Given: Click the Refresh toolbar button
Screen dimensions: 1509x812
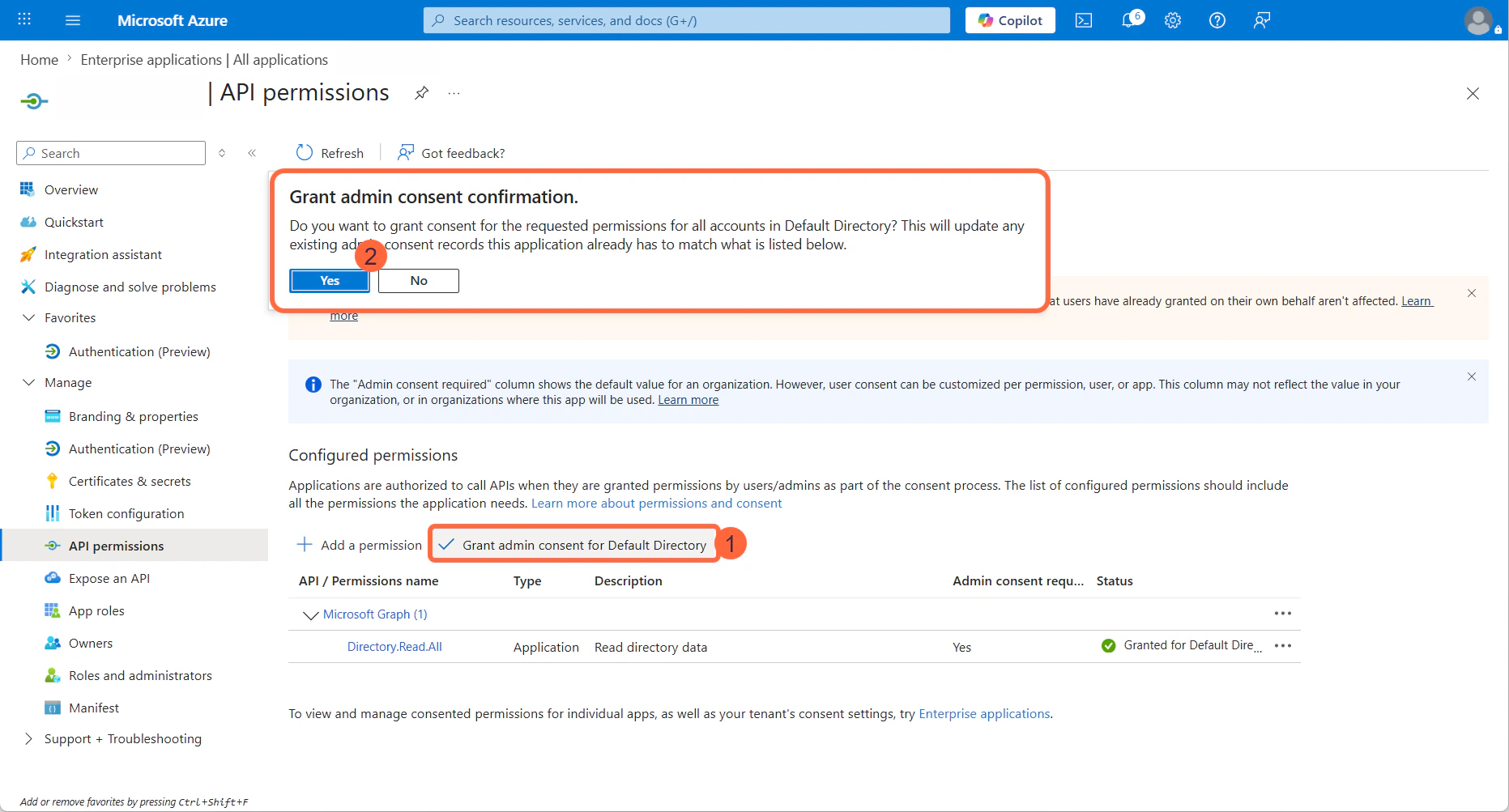Looking at the screenshot, I should [330, 153].
